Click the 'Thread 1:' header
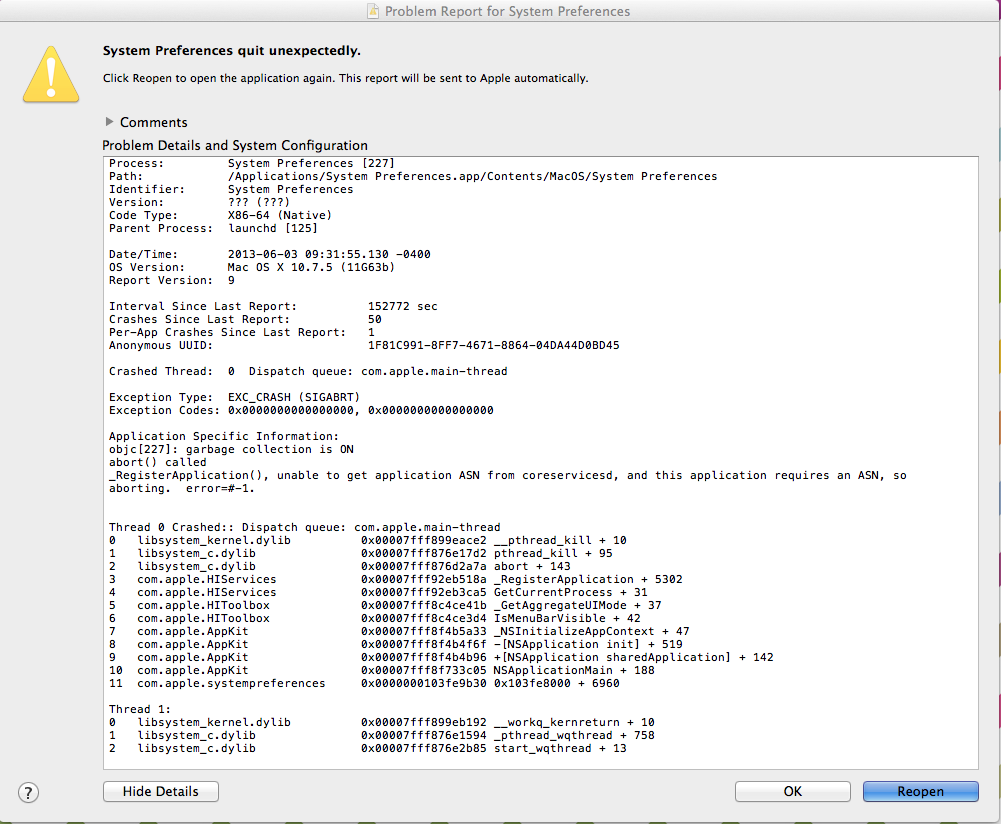This screenshot has width=1001, height=824. (140, 710)
